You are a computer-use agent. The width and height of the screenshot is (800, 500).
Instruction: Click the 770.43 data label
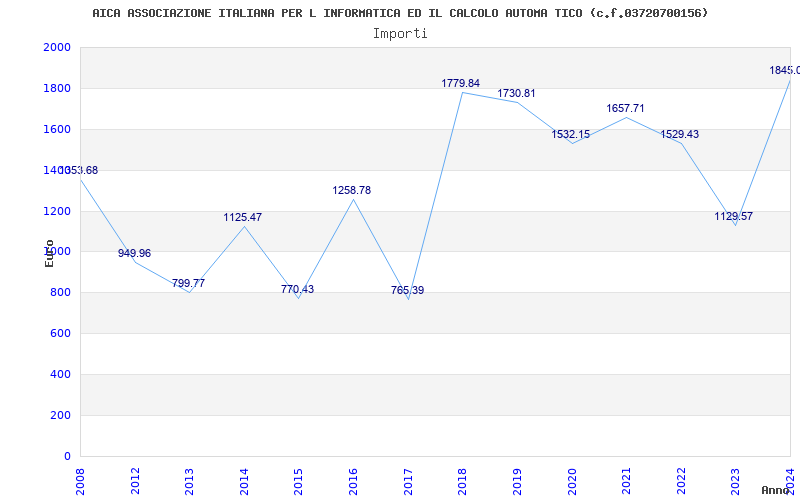coord(297,289)
